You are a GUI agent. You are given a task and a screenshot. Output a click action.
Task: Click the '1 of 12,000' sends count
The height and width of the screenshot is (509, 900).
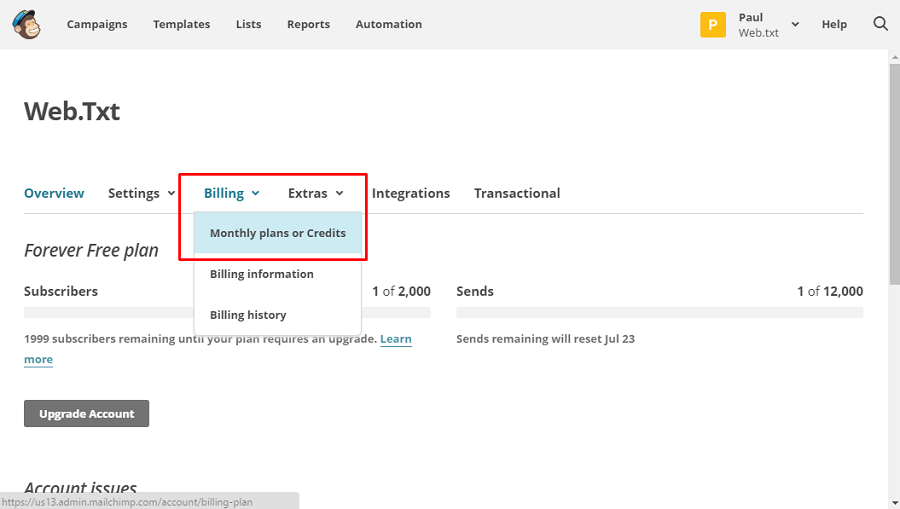(x=830, y=292)
